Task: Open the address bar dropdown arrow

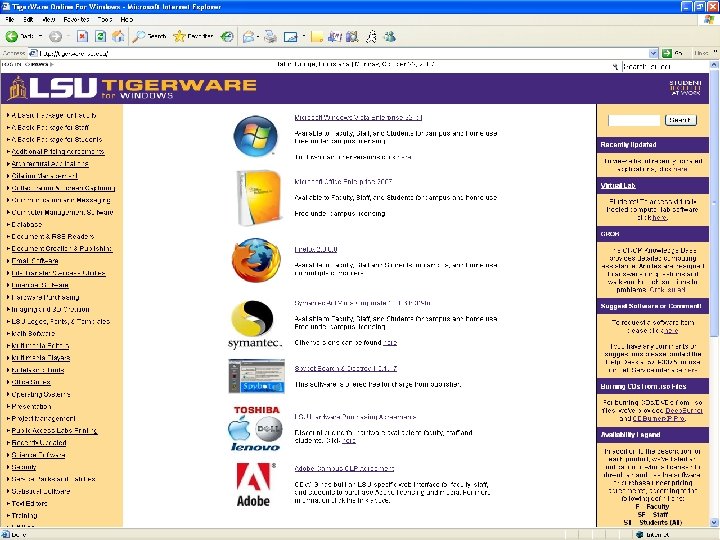Action: (x=653, y=53)
